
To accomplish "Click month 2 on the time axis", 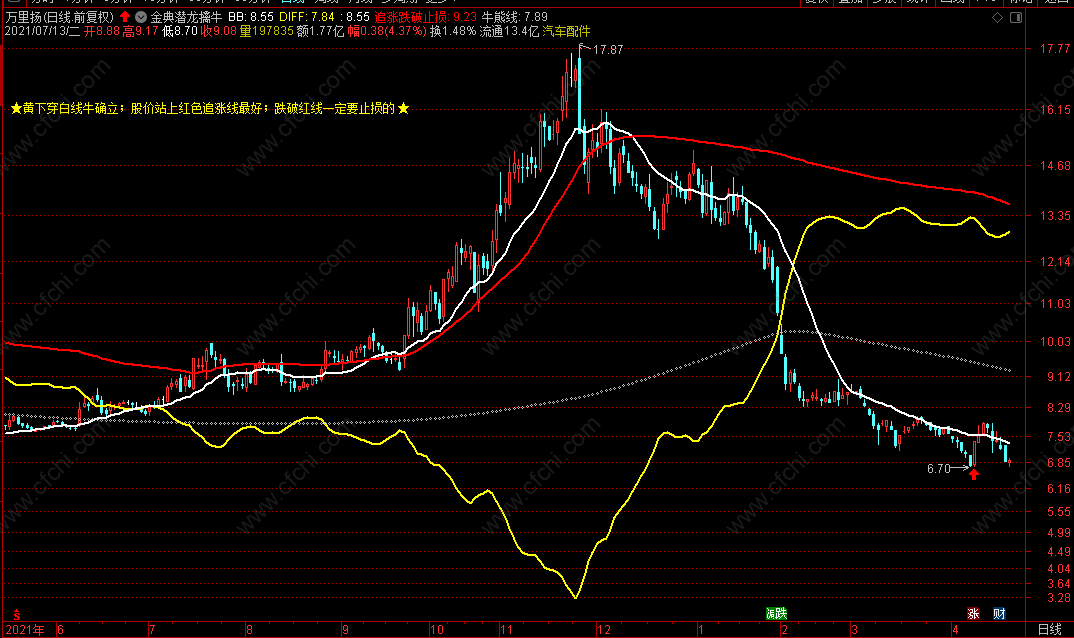I will (x=784, y=630).
